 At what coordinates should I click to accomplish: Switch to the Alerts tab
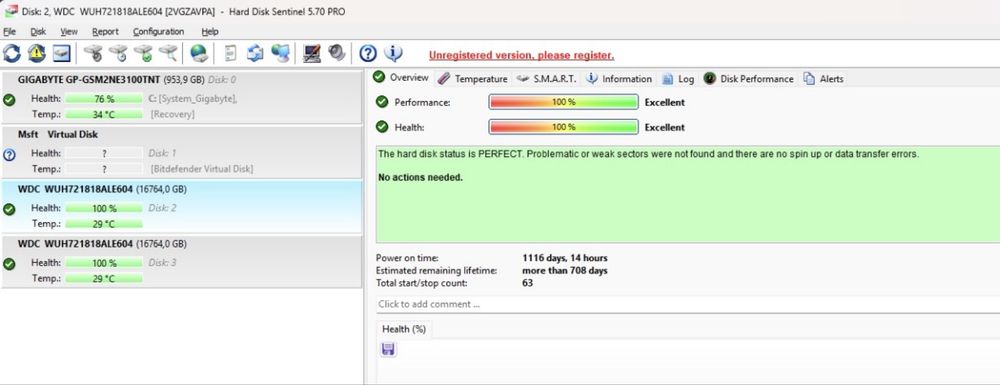pos(823,78)
